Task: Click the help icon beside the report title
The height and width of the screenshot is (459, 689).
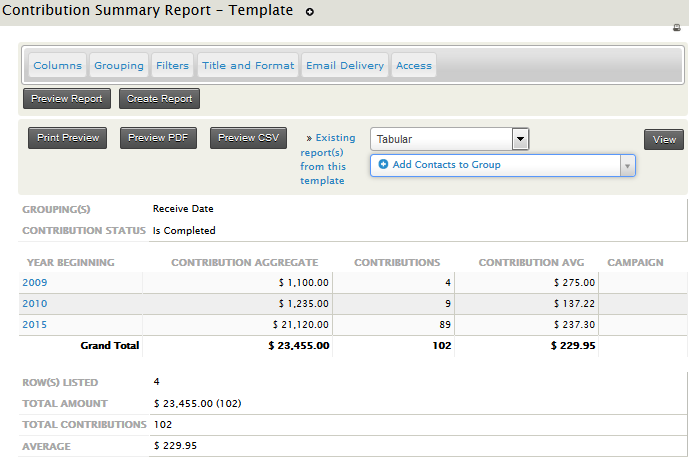Action: (x=310, y=12)
